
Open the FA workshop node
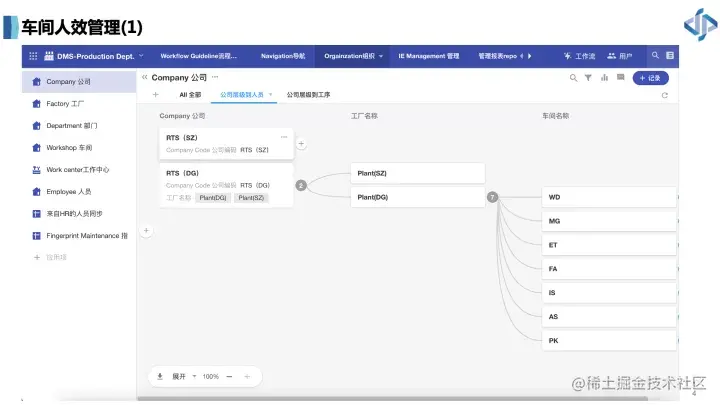609,269
